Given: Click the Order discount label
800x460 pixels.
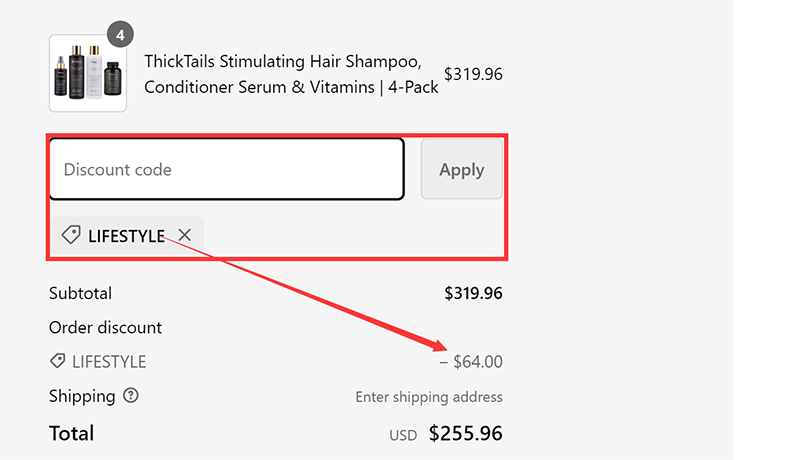Looking at the screenshot, I should coord(105,327).
